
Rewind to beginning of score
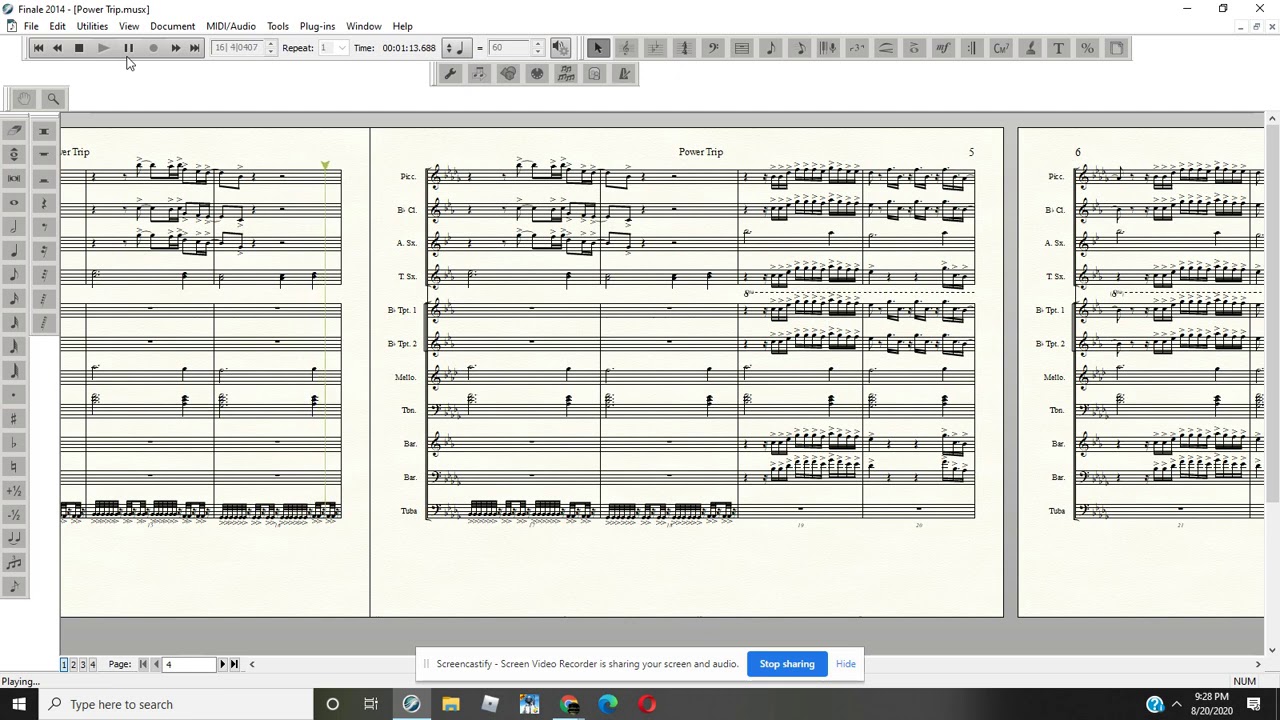tap(38, 48)
